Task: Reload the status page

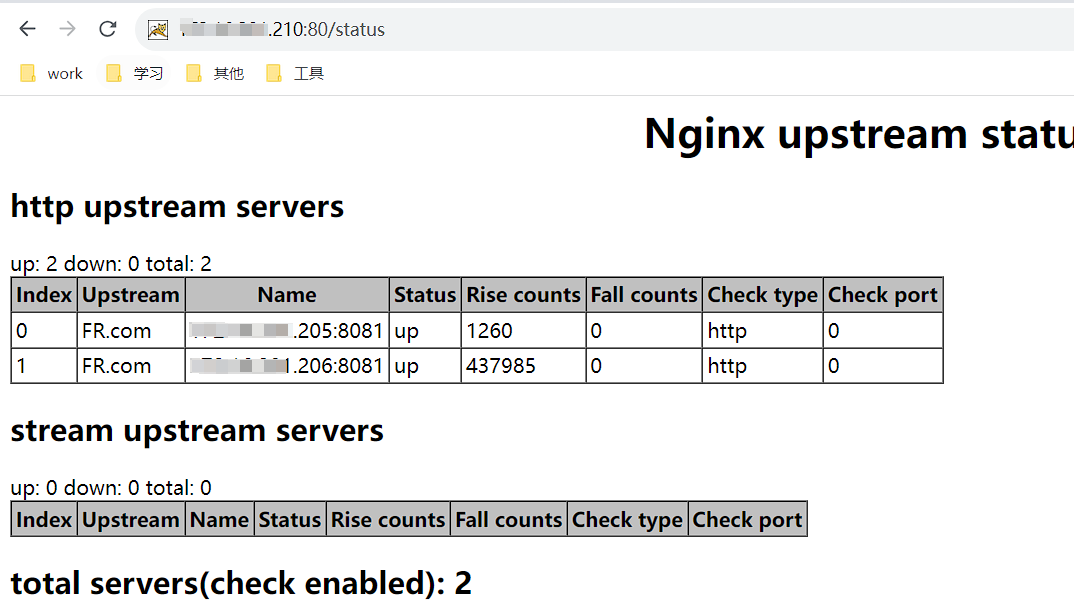Action: coord(108,29)
